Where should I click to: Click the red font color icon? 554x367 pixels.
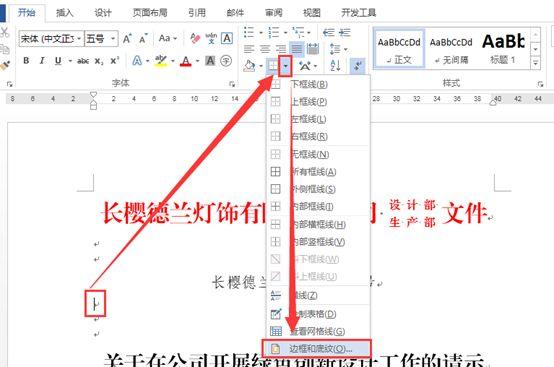[186, 61]
